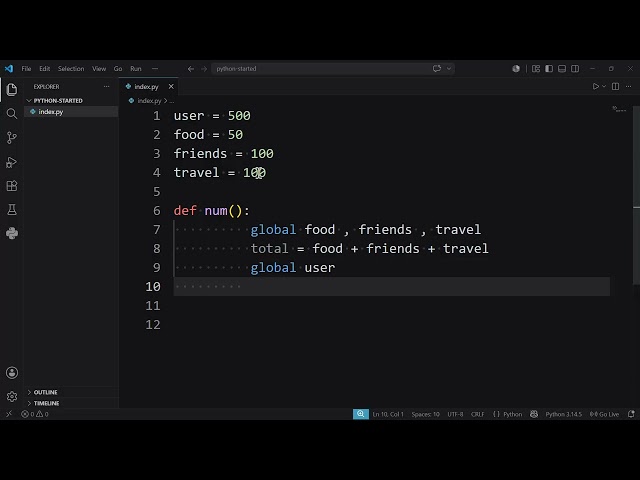Select index.py in the Explorer tree
Screen dimensions: 640x480
point(71,111)
